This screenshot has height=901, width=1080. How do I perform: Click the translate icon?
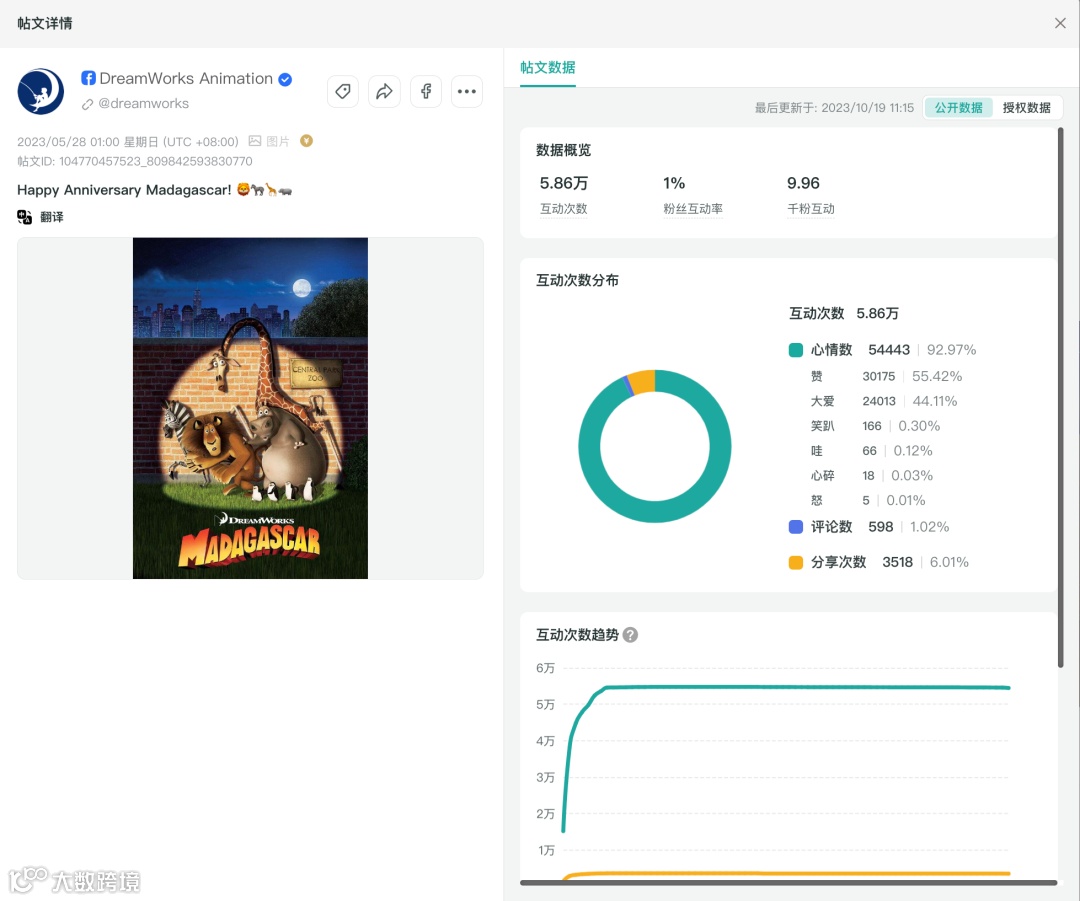[24, 217]
